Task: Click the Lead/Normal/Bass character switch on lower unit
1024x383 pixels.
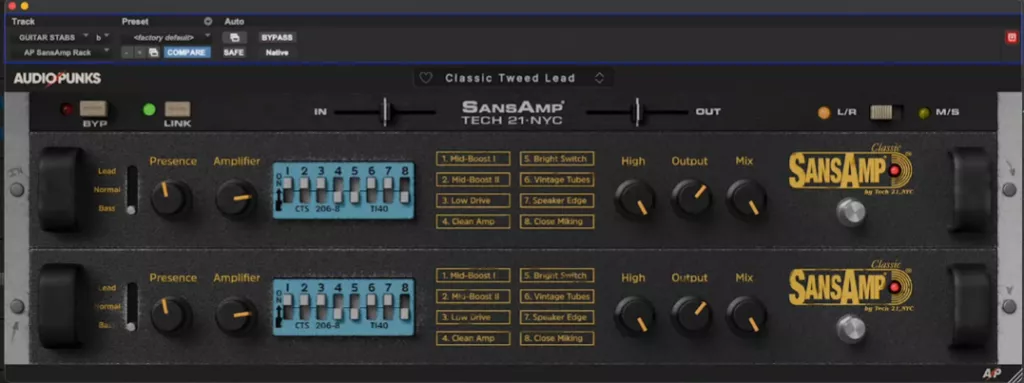Action: click(x=132, y=306)
